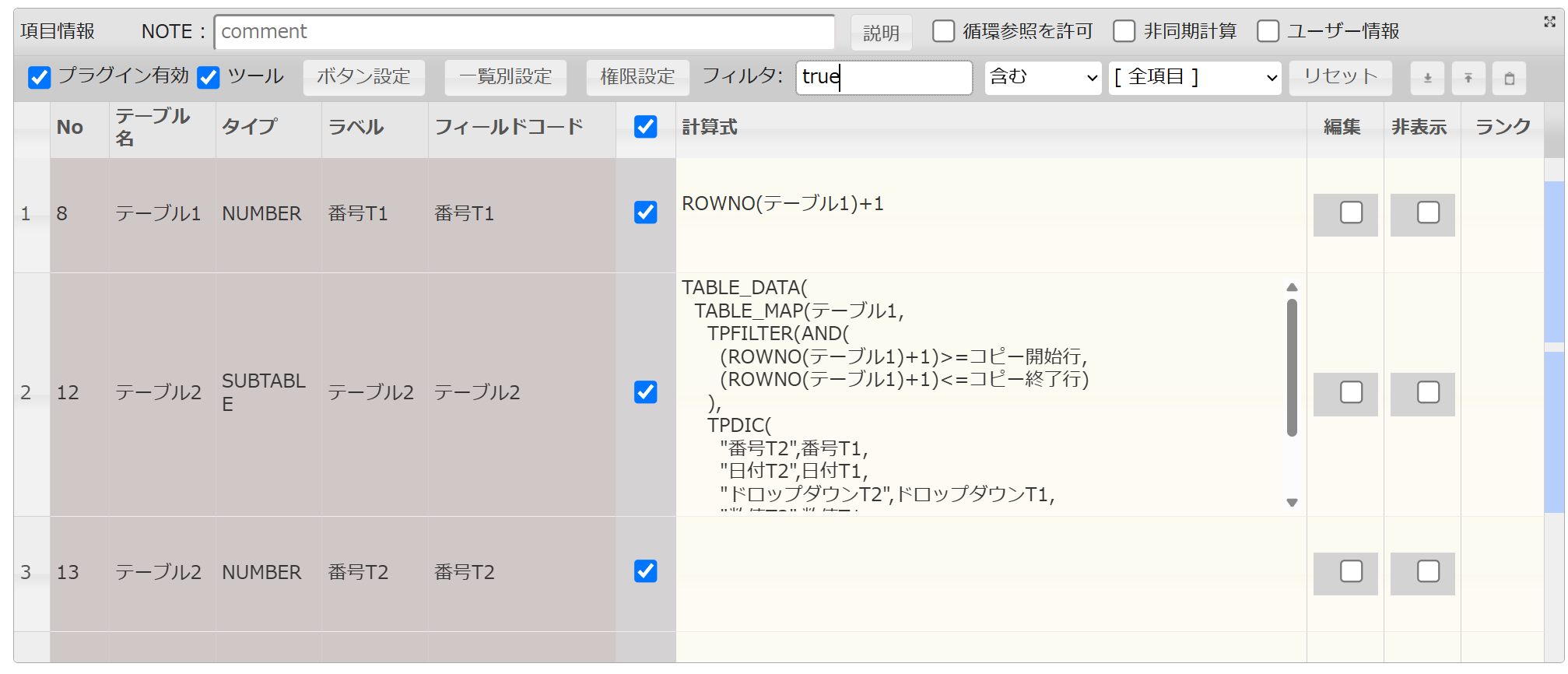This screenshot has width=1568, height=674.
Task: Click the clipboard icon button
Action: pyautogui.click(x=1509, y=78)
